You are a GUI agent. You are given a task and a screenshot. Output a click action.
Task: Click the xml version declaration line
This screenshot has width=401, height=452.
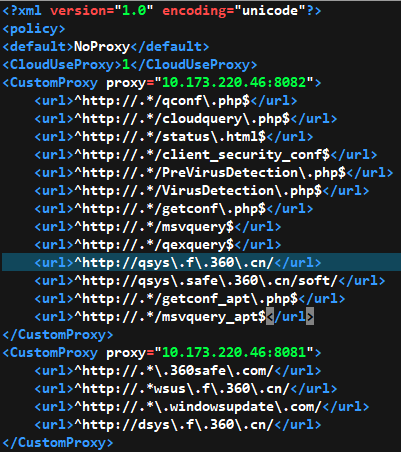pyautogui.click(x=162, y=11)
